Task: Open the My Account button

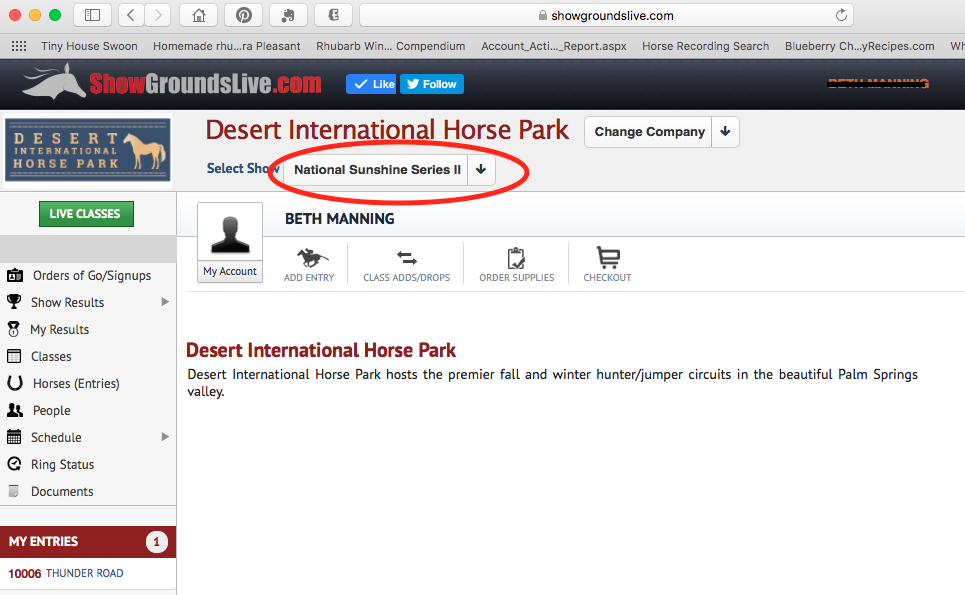Action: click(x=230, y=271)
